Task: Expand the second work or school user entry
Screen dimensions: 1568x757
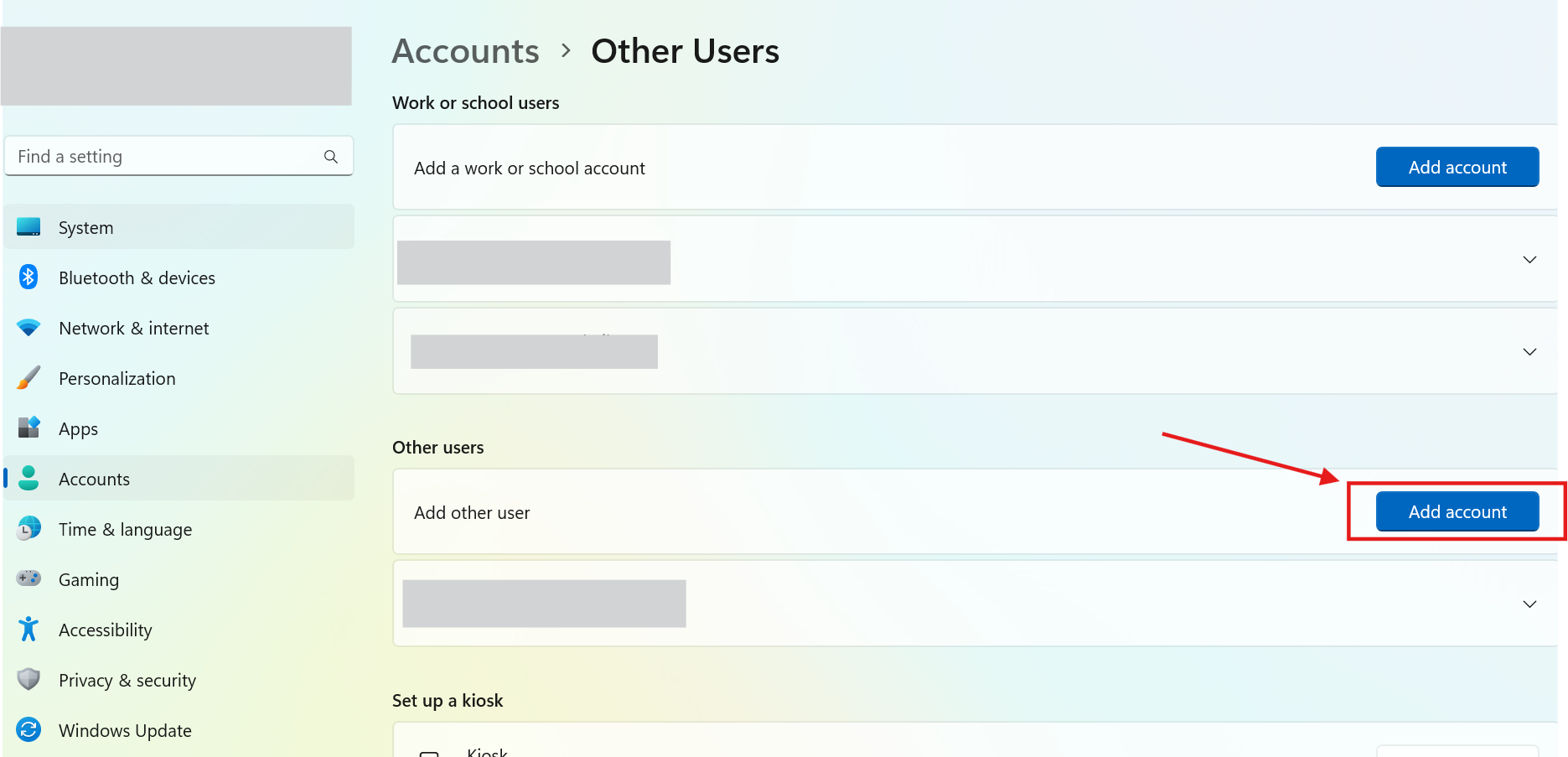Action: pyautogui.click(x=1529, y=352)
